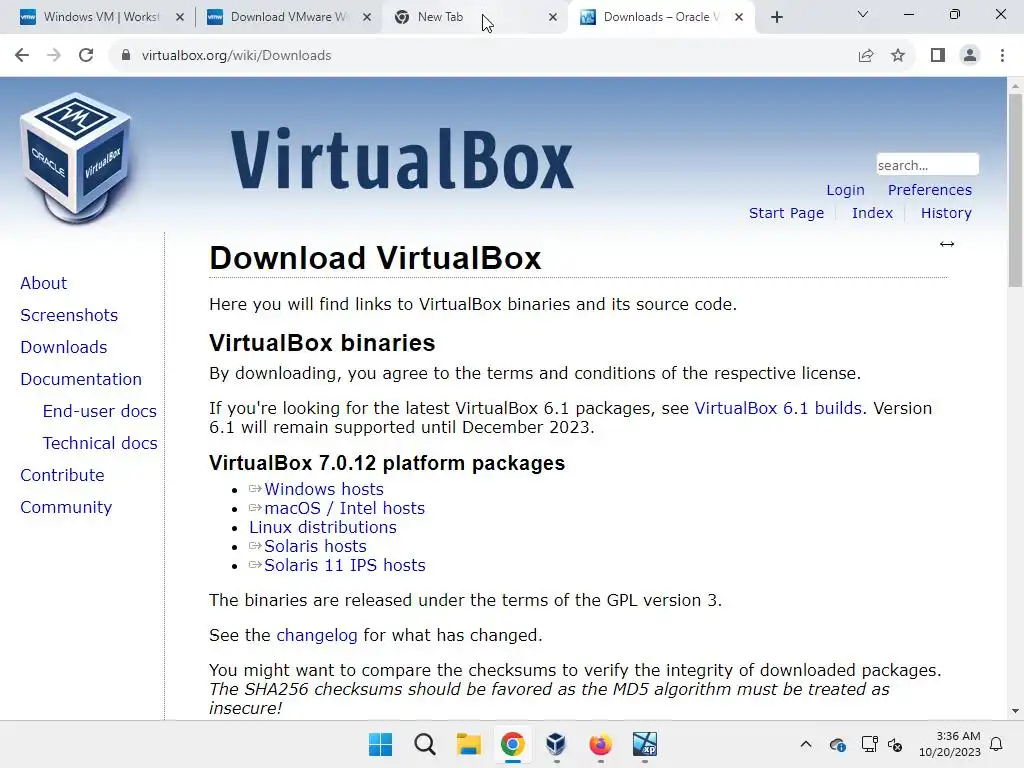Open the page History link

pos(946,213)
